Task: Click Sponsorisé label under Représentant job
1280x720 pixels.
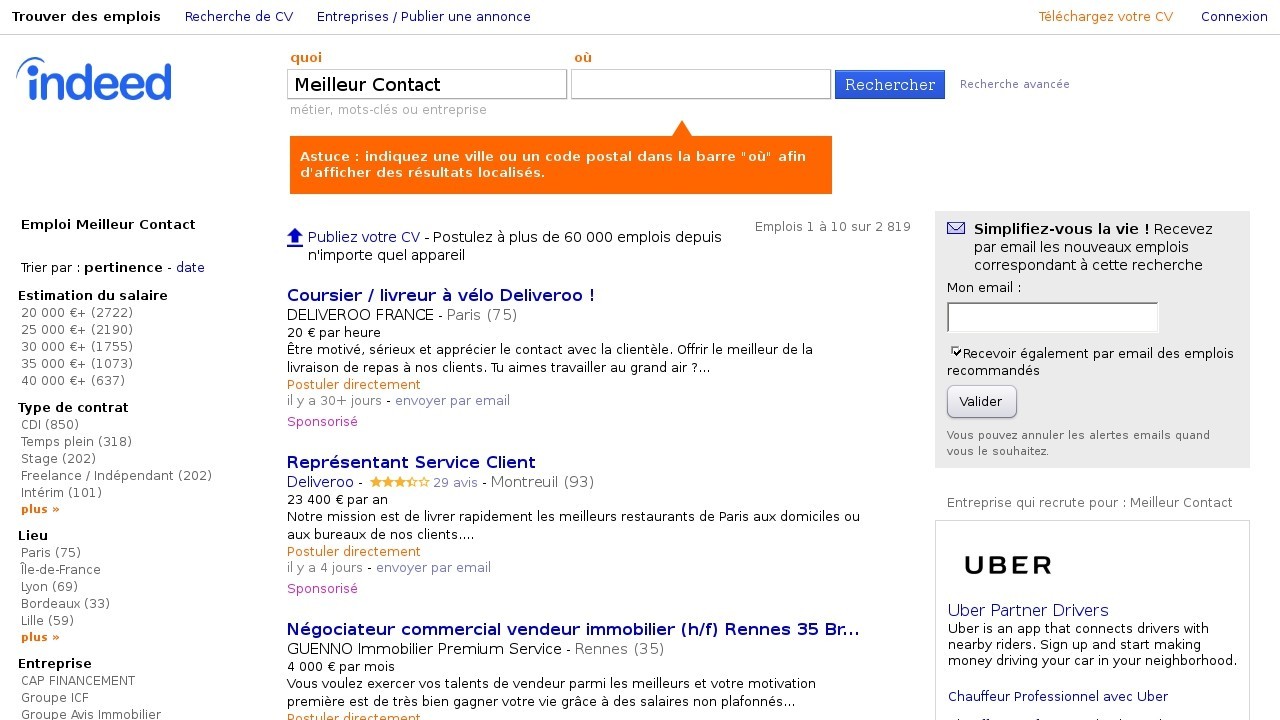Action: [322, 589]
